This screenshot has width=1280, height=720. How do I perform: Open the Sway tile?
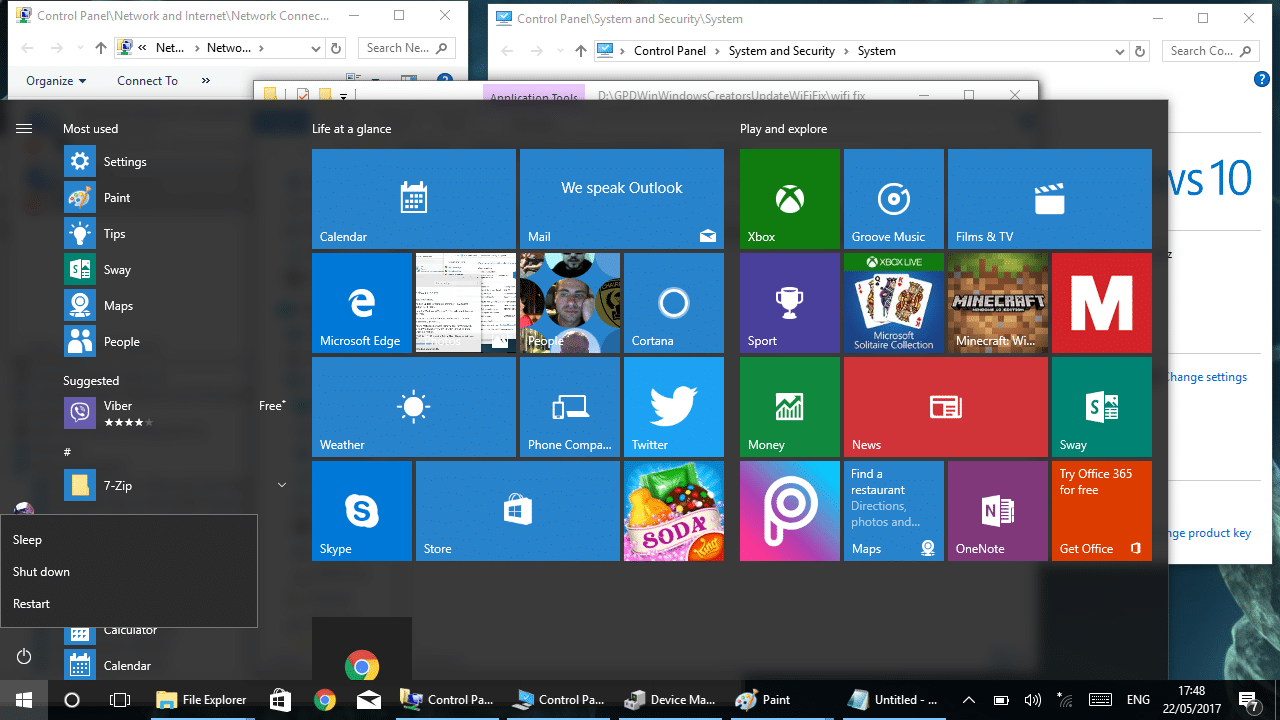(1102, 407)
